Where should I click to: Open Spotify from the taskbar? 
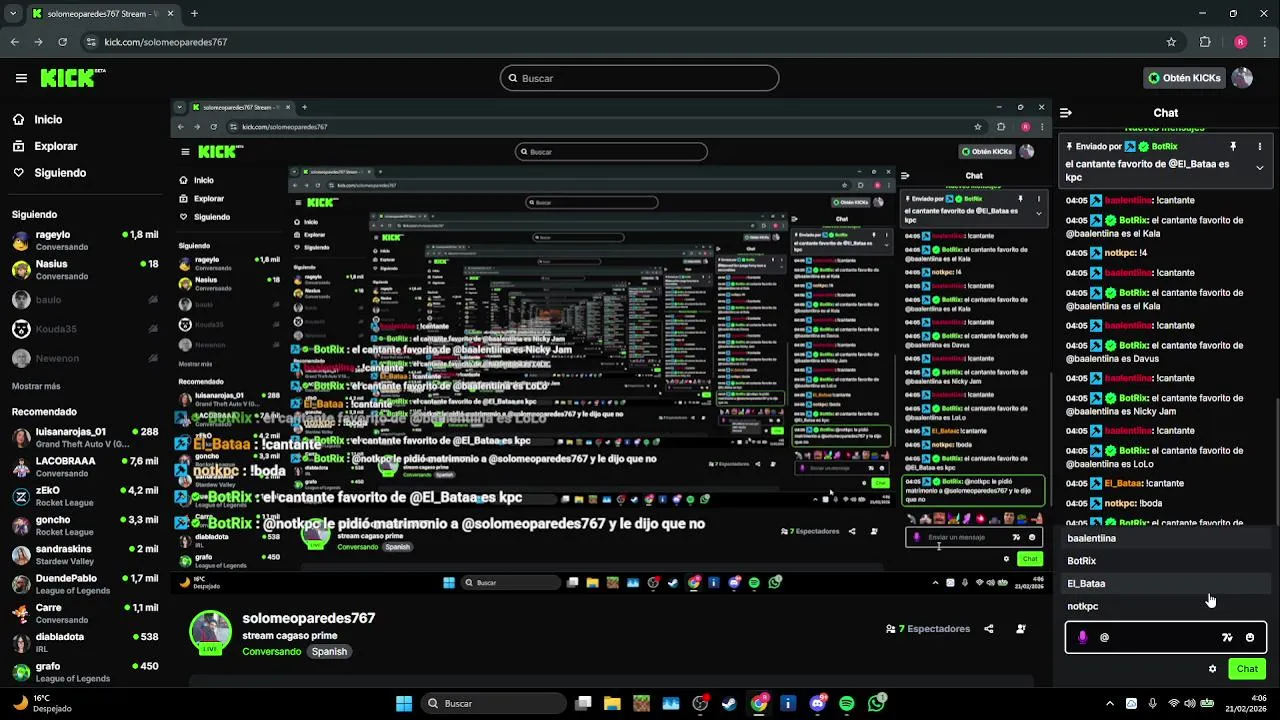tap(847, 704)
